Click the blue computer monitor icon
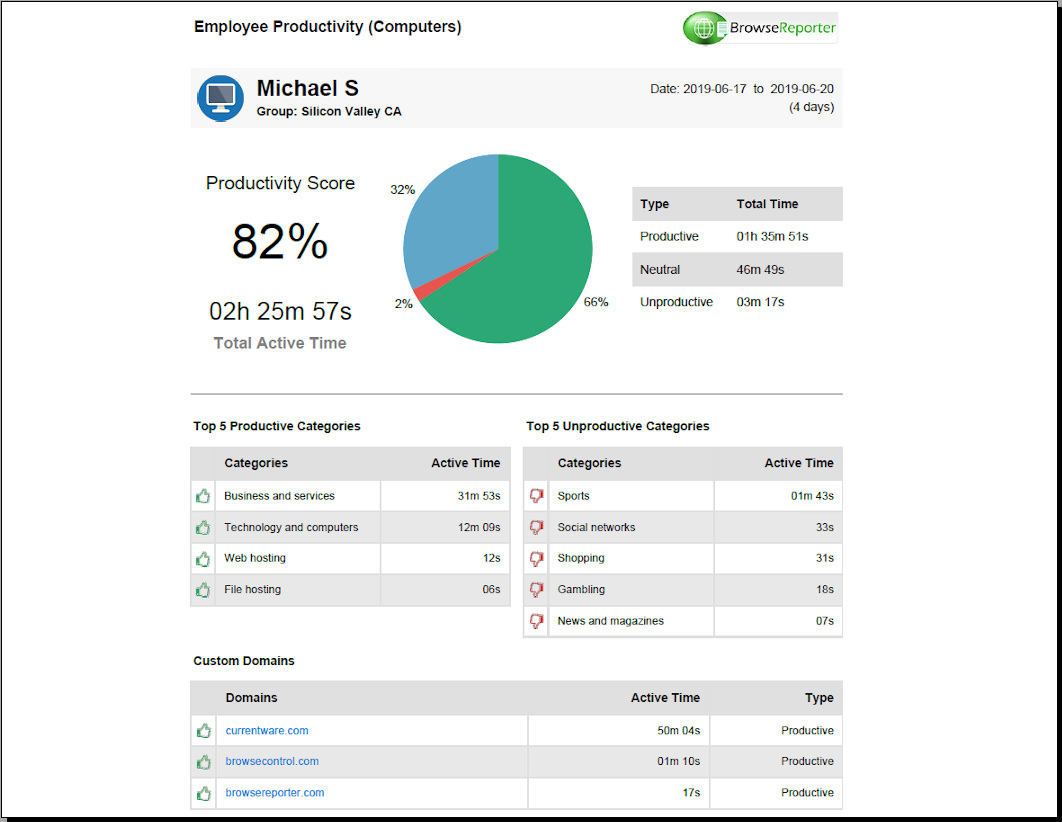Viewport: 1062px width, 822px height. point(220,98)
